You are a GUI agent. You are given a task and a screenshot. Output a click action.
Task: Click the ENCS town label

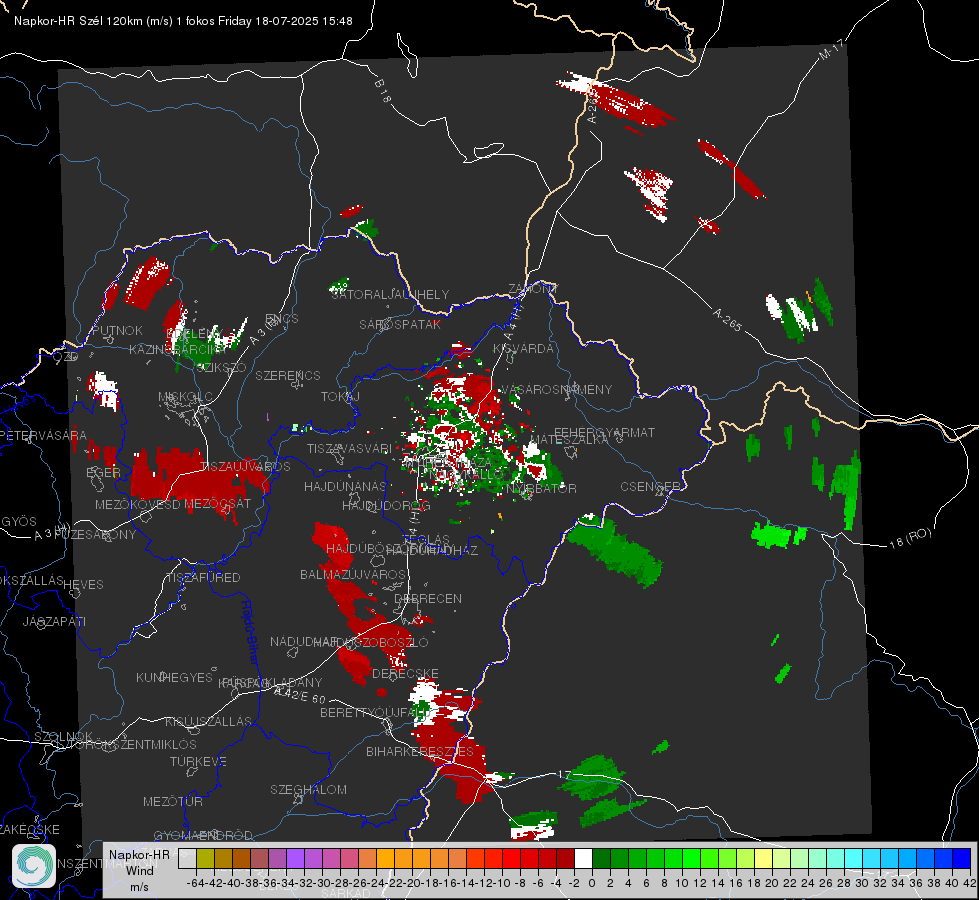(x=282, y=319)
